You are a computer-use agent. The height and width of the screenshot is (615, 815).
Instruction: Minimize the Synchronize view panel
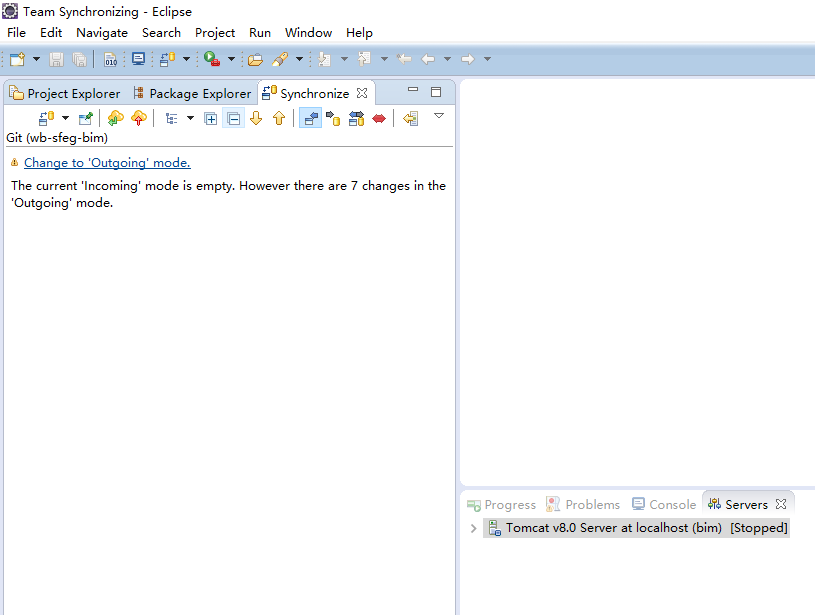pos(413,89)
